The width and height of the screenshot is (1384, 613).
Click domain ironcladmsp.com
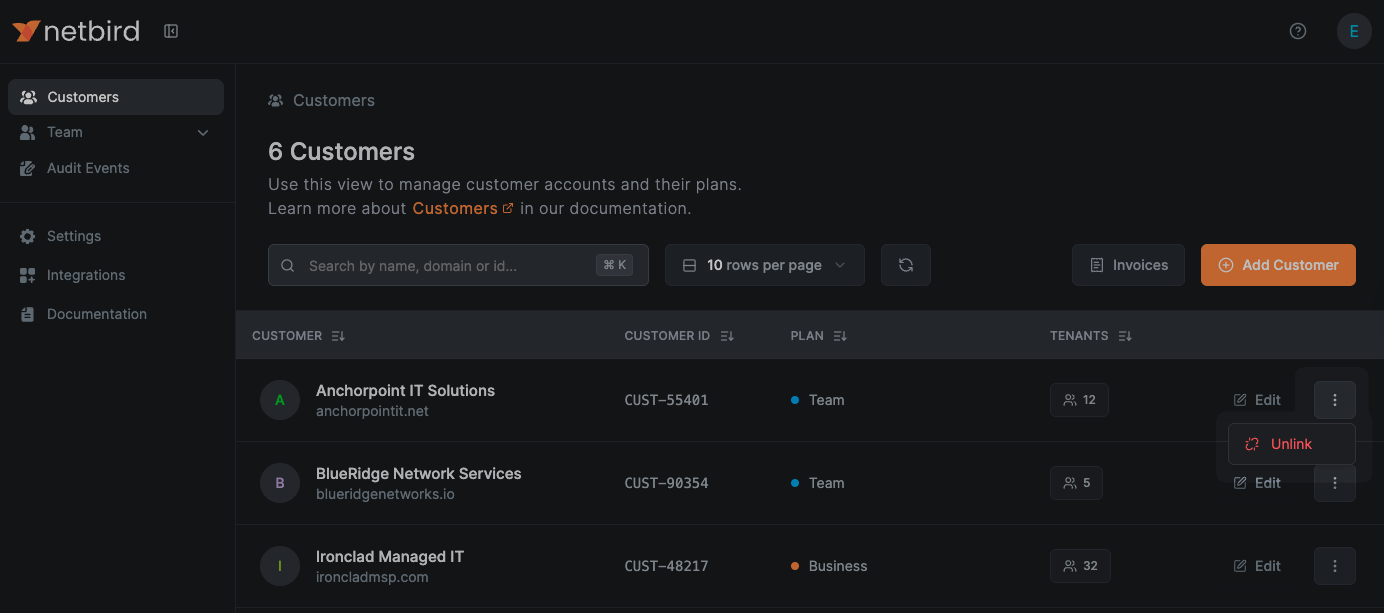(x=372, y=577)
